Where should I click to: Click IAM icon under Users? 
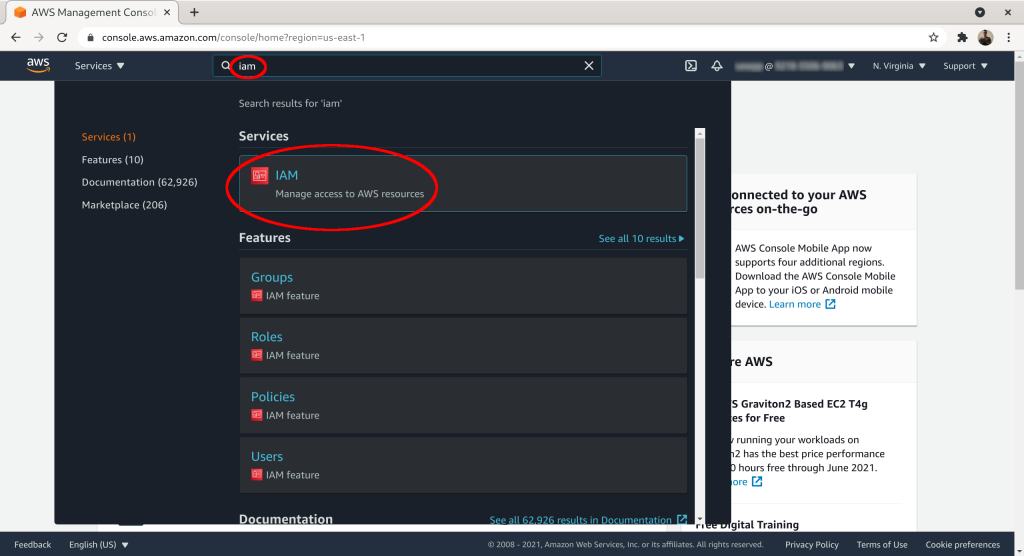[x=257, y=474]
